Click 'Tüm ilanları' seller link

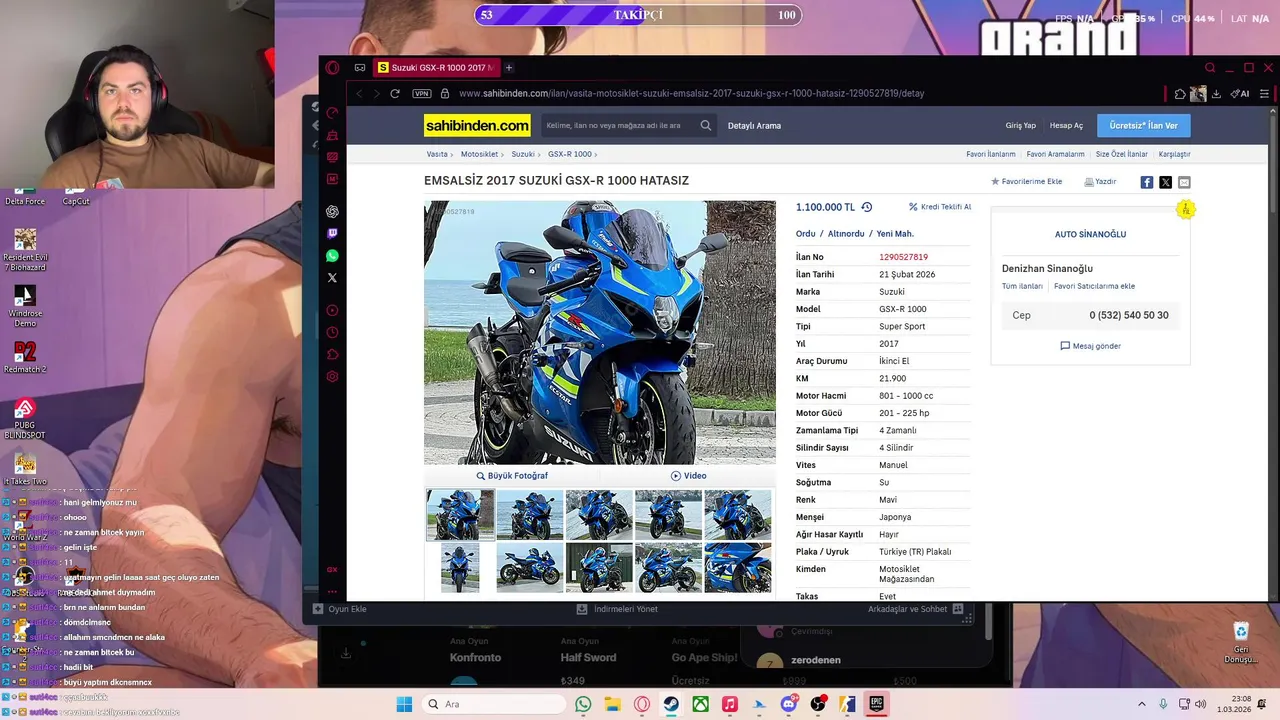tap(1022, 286)
